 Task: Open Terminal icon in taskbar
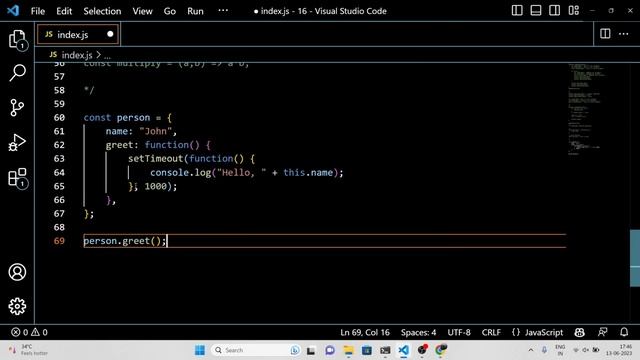[385, 350]
